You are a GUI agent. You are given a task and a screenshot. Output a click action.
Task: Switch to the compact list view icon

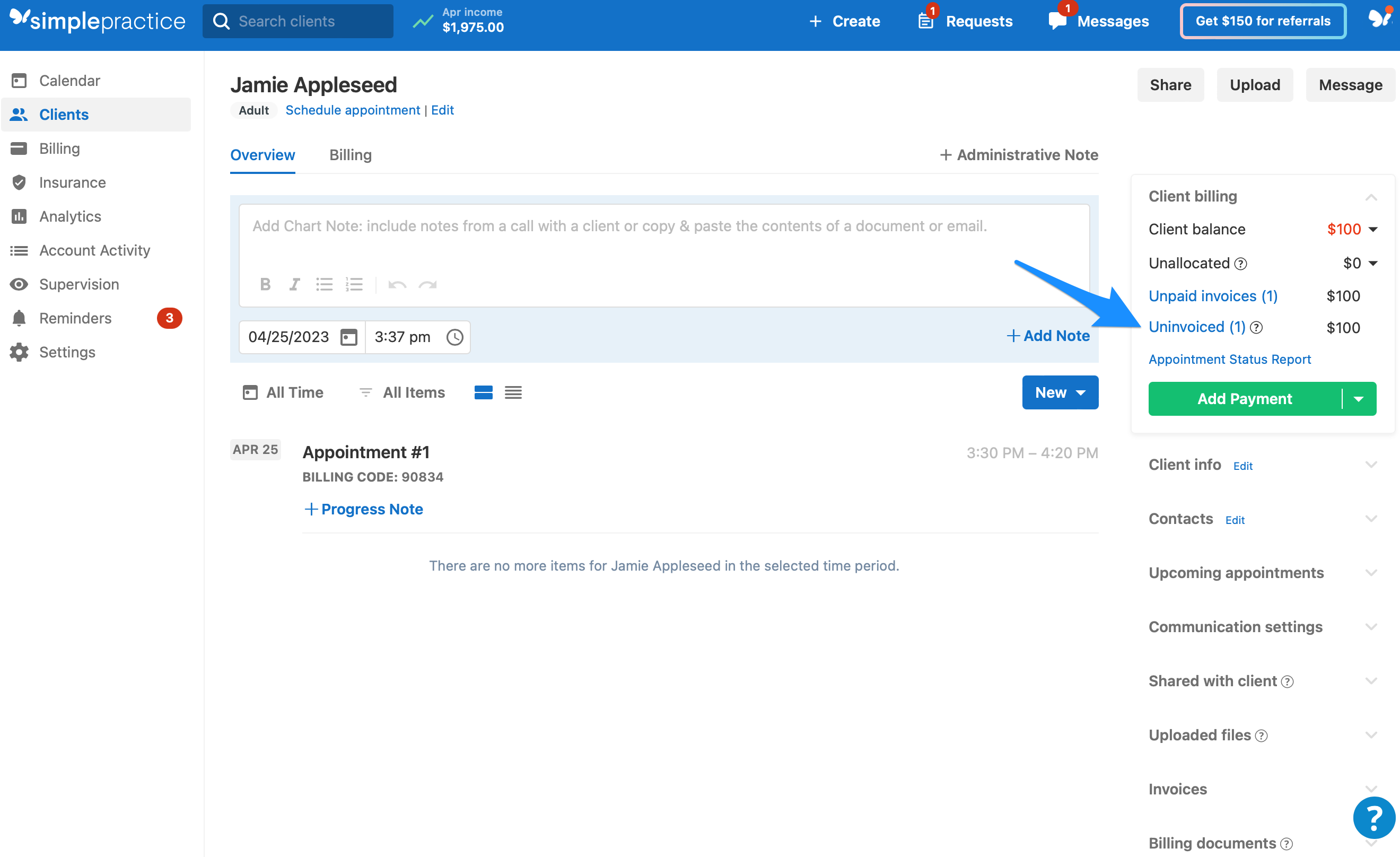point(513,392)
